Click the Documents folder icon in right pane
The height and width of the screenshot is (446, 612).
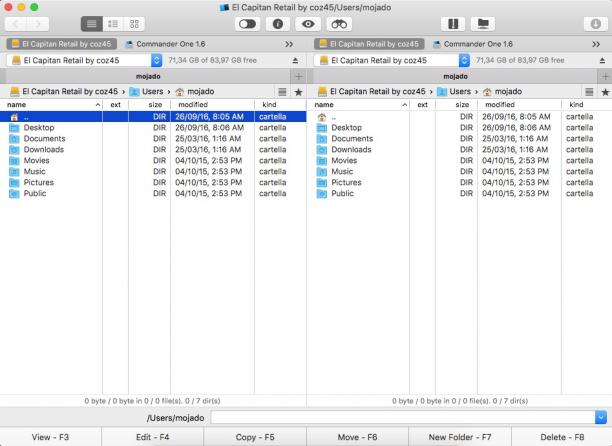(x=322, y=139)
